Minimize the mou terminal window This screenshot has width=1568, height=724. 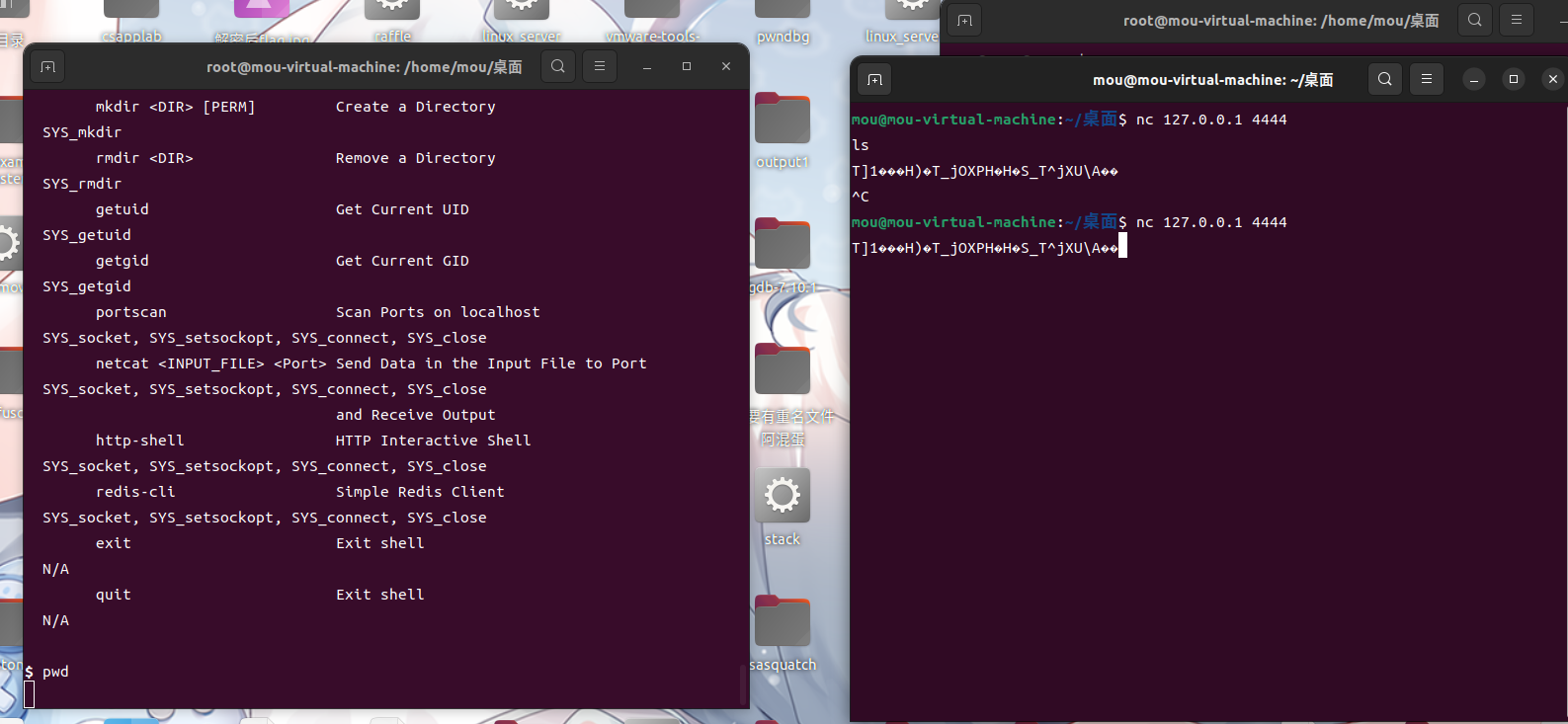pyautogui.click(x=1473, y=80)
